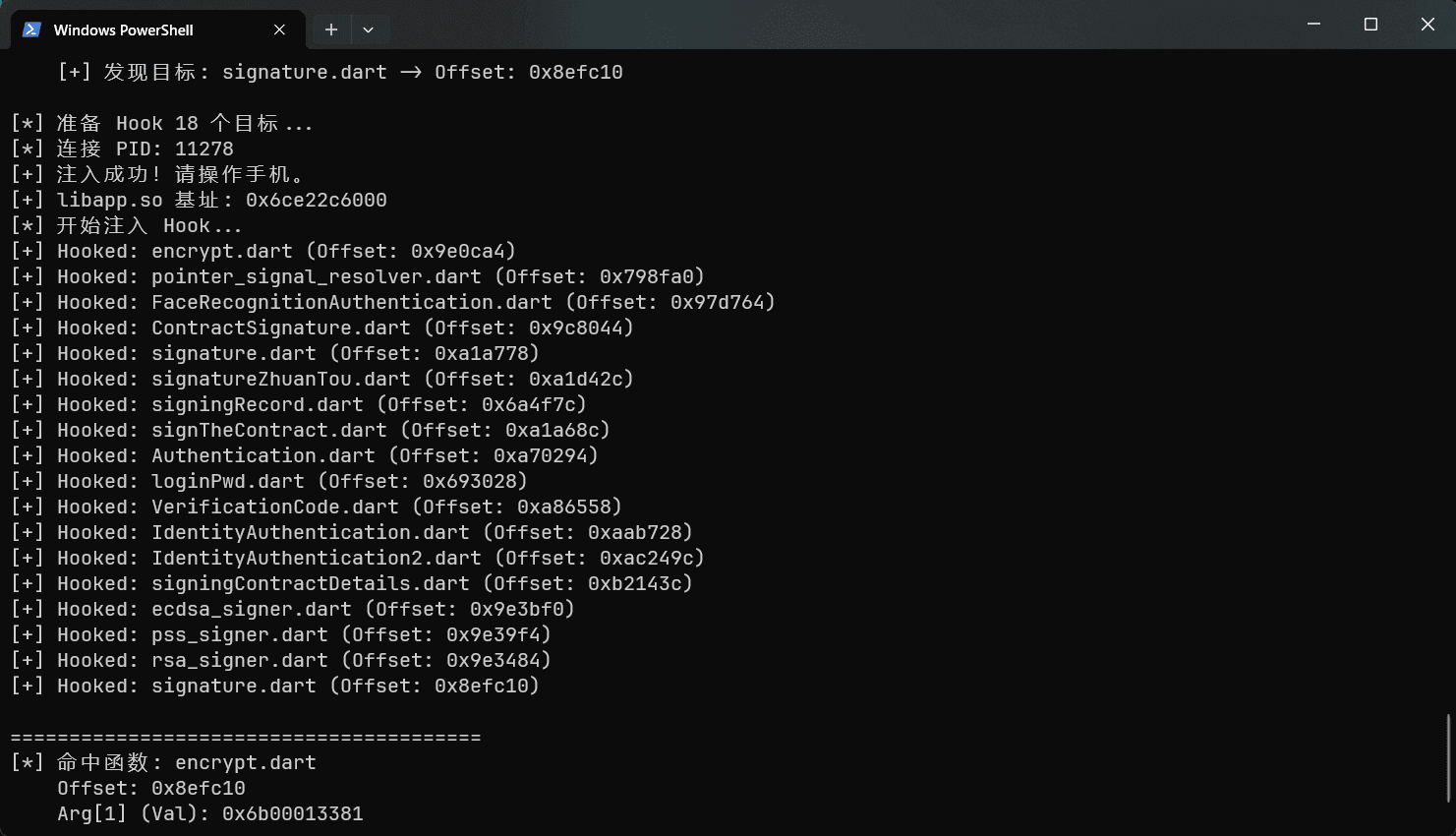Click the vertical scrollbar thumb
Viewport: 1456px width, 836px height.
(x=1448, y=757)
